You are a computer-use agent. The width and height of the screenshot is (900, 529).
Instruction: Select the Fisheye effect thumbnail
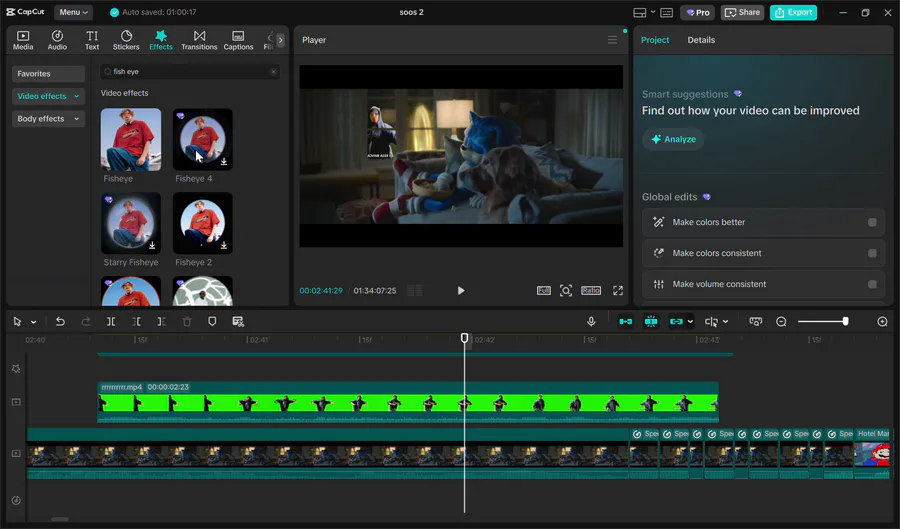click(131, 139)
